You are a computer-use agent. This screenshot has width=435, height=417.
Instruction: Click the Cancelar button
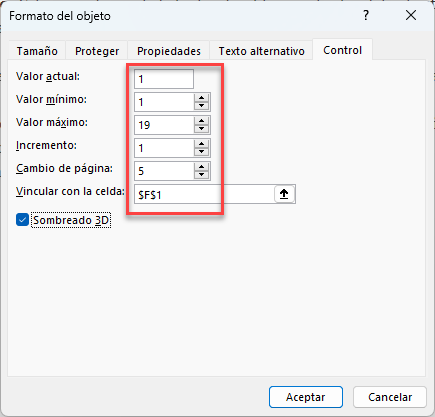390,397
